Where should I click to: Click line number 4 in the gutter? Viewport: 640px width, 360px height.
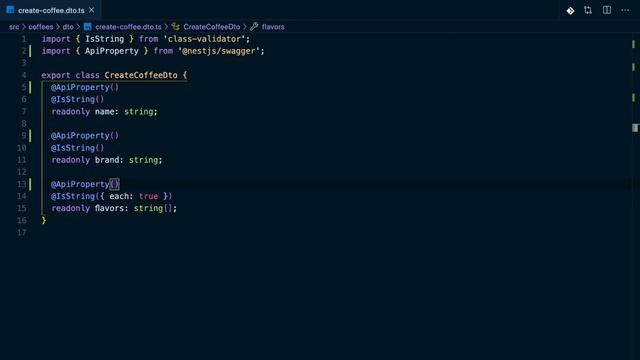pyautogui.click(x=24, y=76)
